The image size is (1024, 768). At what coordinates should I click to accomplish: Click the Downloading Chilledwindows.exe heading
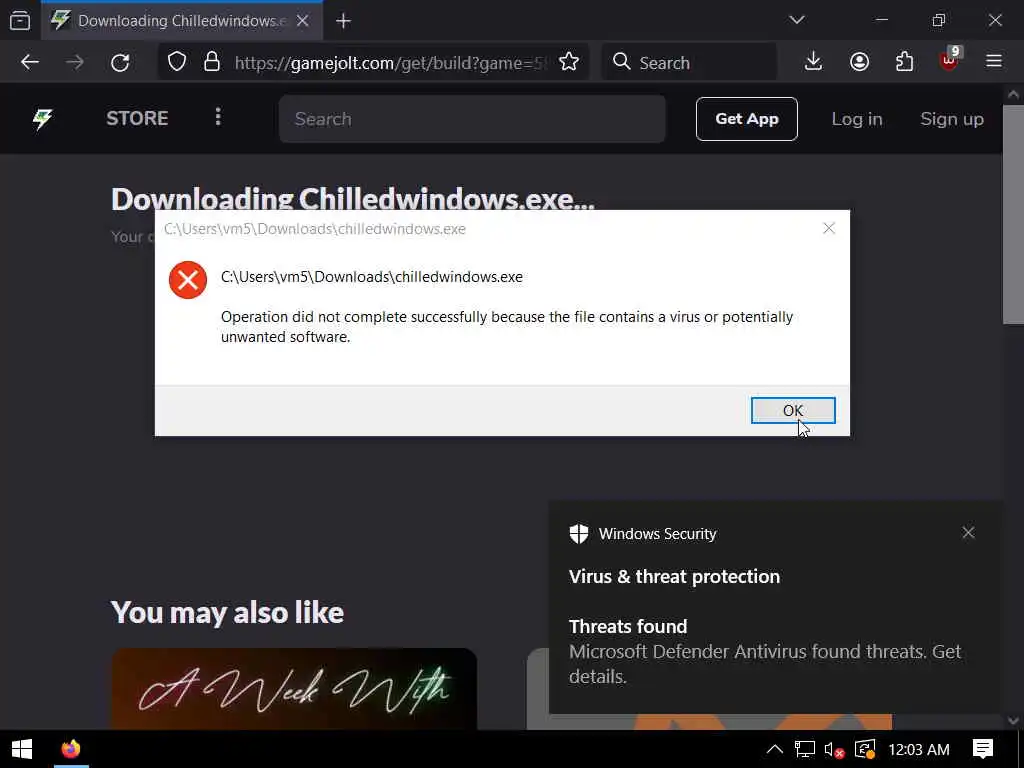[353, 198]
